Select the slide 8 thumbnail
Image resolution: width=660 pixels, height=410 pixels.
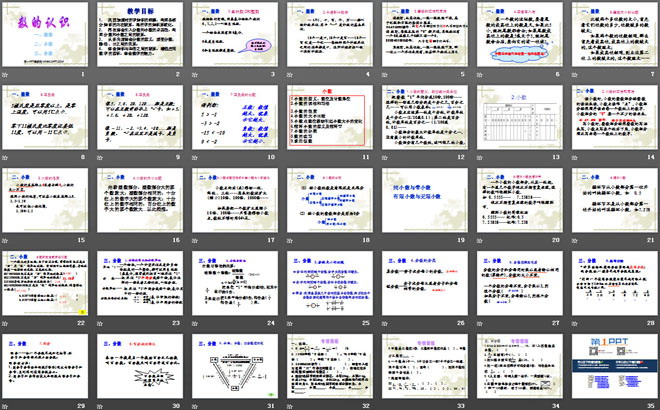(45, 117)
